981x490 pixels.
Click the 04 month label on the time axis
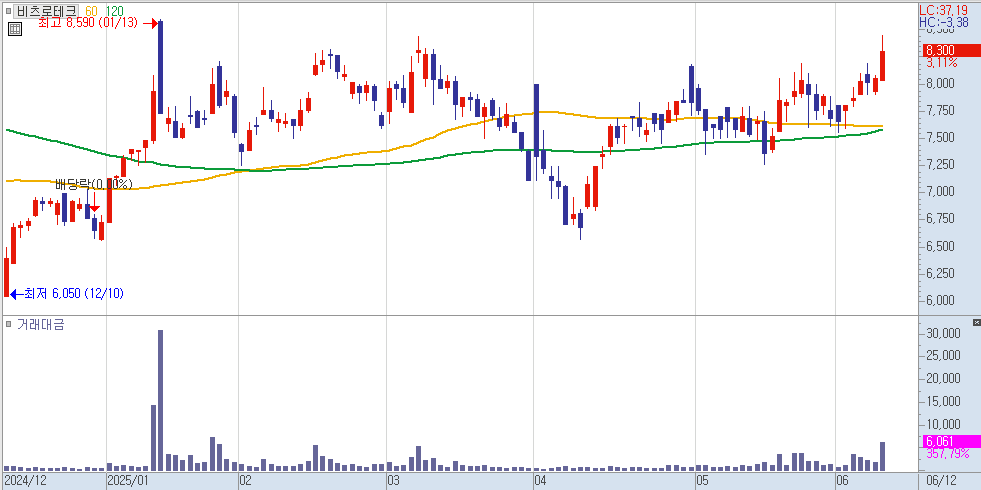(x=541, y=481)
